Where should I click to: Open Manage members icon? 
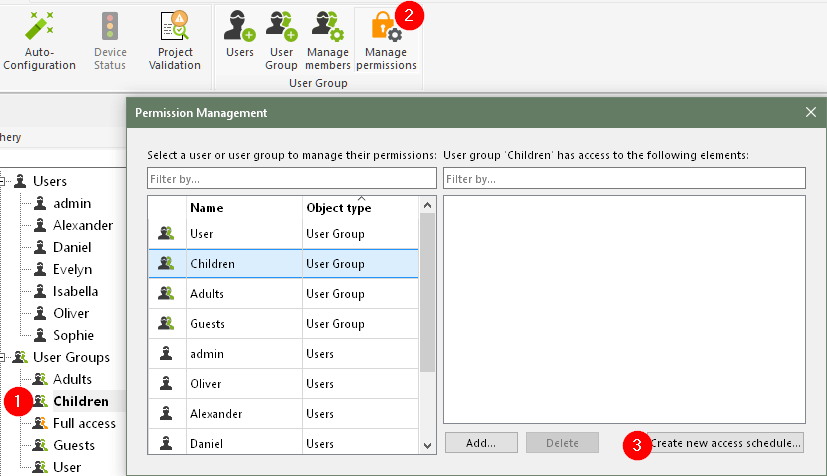327,26
